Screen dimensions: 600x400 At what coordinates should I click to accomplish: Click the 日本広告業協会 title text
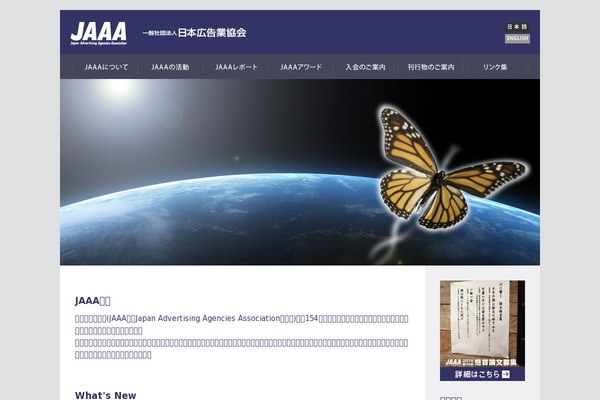212,33
